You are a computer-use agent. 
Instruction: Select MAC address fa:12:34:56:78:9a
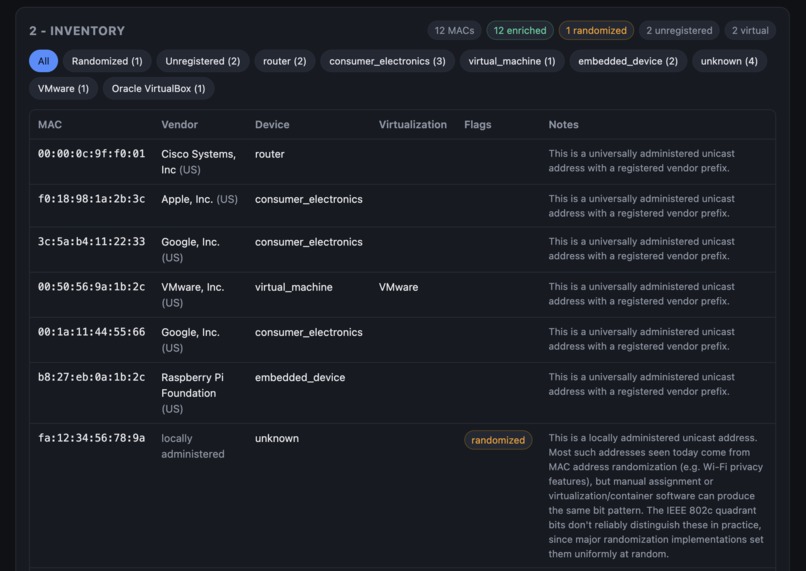point(91,438)
